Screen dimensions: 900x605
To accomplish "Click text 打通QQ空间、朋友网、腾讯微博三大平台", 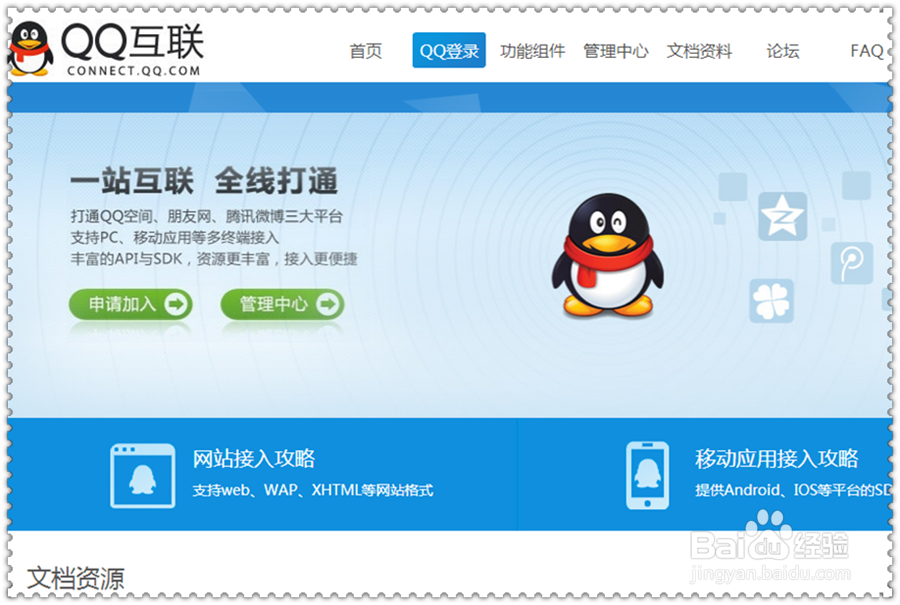I will pyautogui.click(x=207, y=216).
